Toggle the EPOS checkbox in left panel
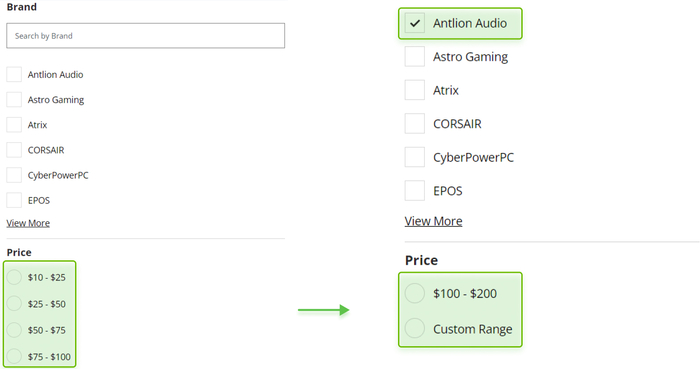The image size is (700, 369). [x=14, y=200]
